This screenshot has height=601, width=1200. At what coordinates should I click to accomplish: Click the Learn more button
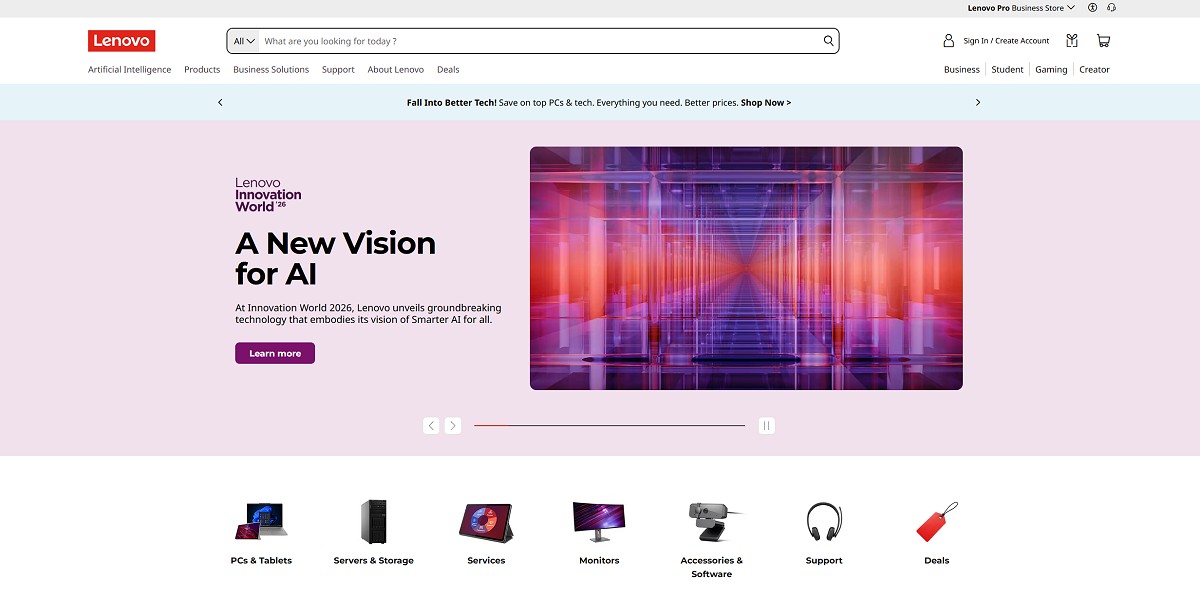tap(275, 353)
